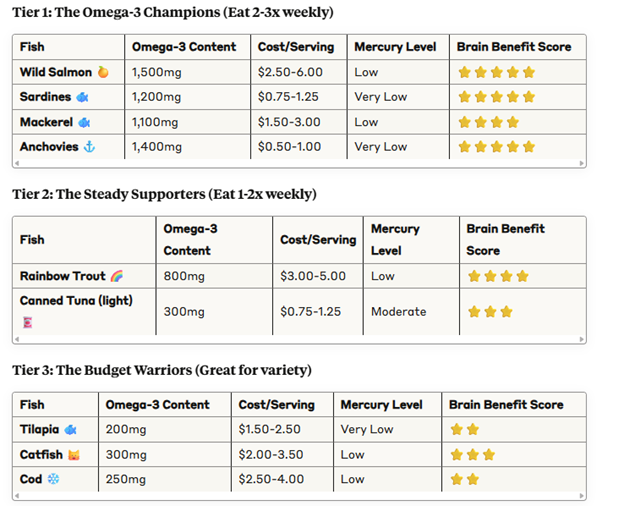Click the fish emoji beside Mackerel
Screen dimensions: 624x506
tap(84, 122)
